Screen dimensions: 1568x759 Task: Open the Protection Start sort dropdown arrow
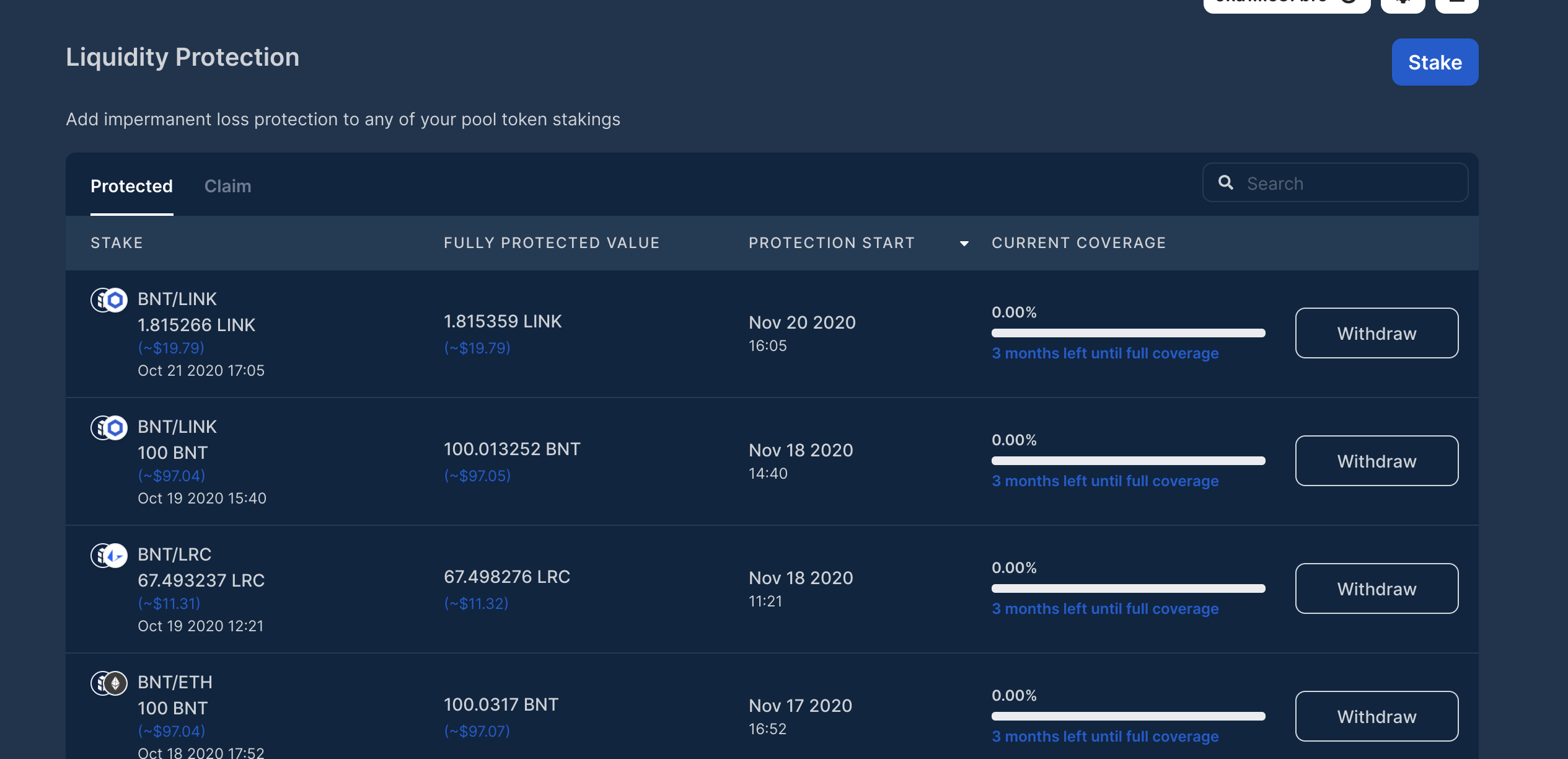pos(963,244)
